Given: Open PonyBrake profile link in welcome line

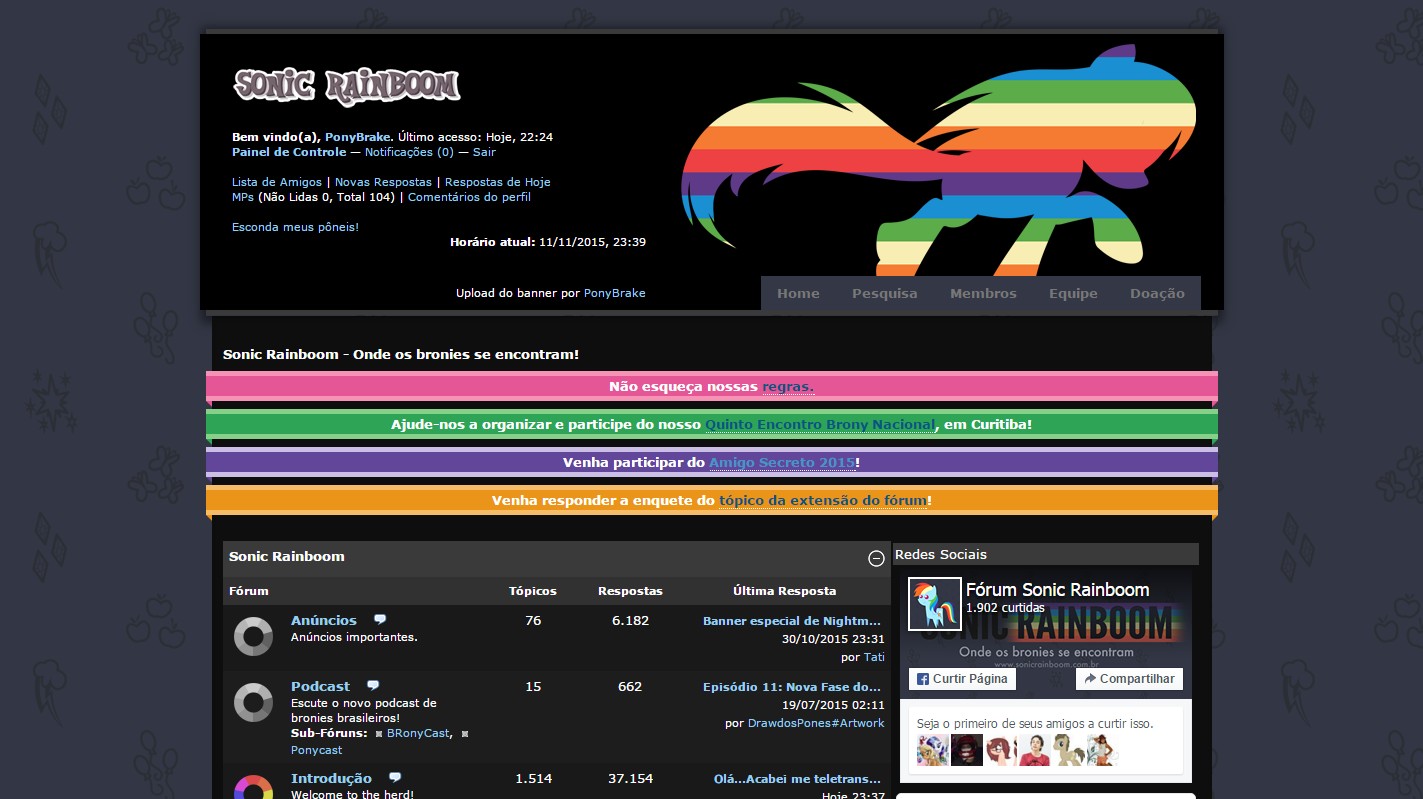Looking at the screenshot, I should [x=357, y=137].
